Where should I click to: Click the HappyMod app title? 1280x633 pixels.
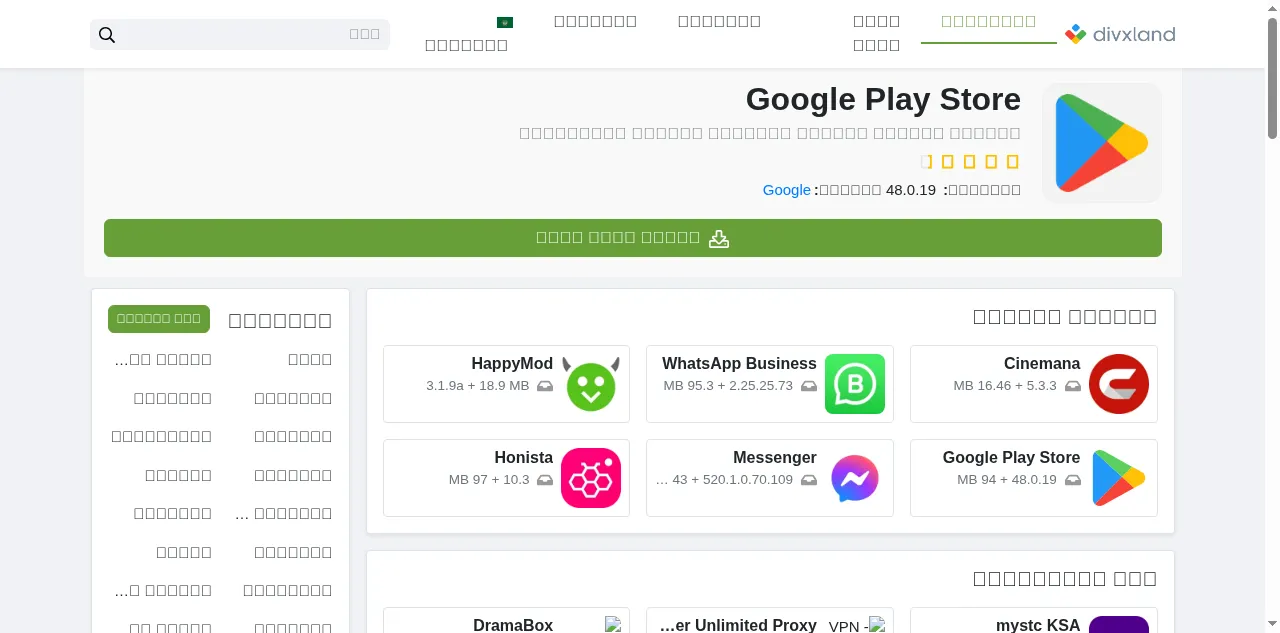[512, 364]
